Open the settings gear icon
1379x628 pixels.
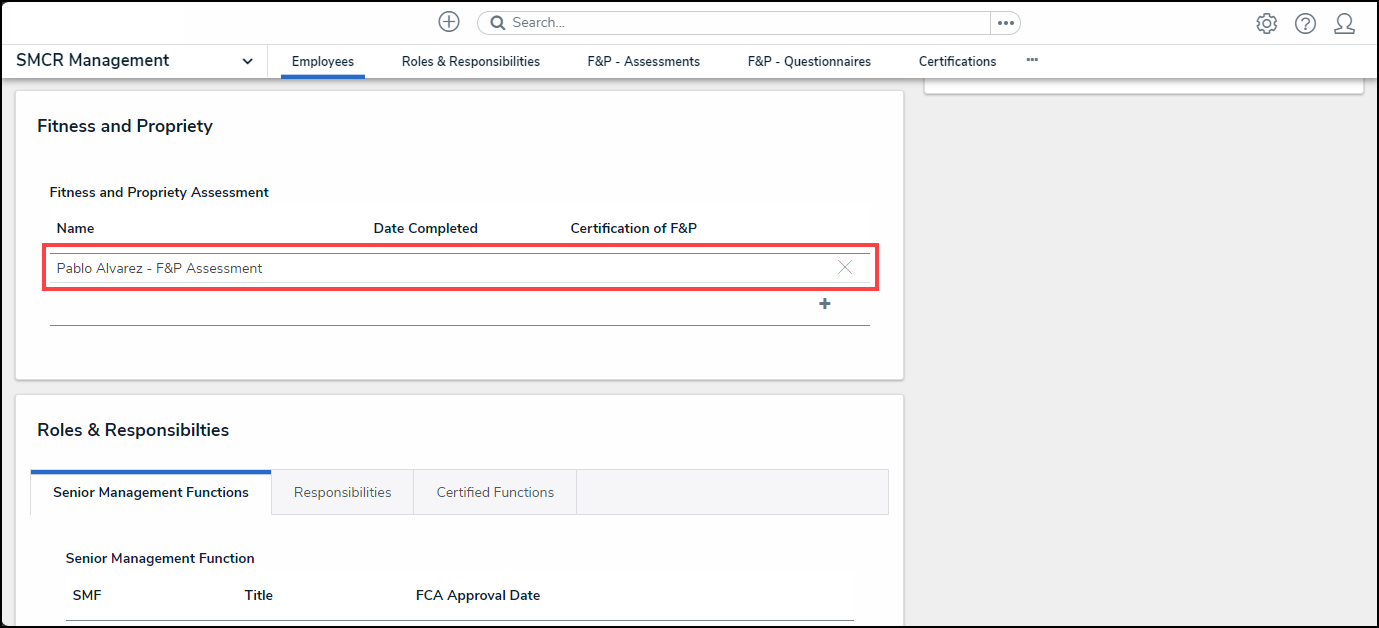pos(1266,24)
